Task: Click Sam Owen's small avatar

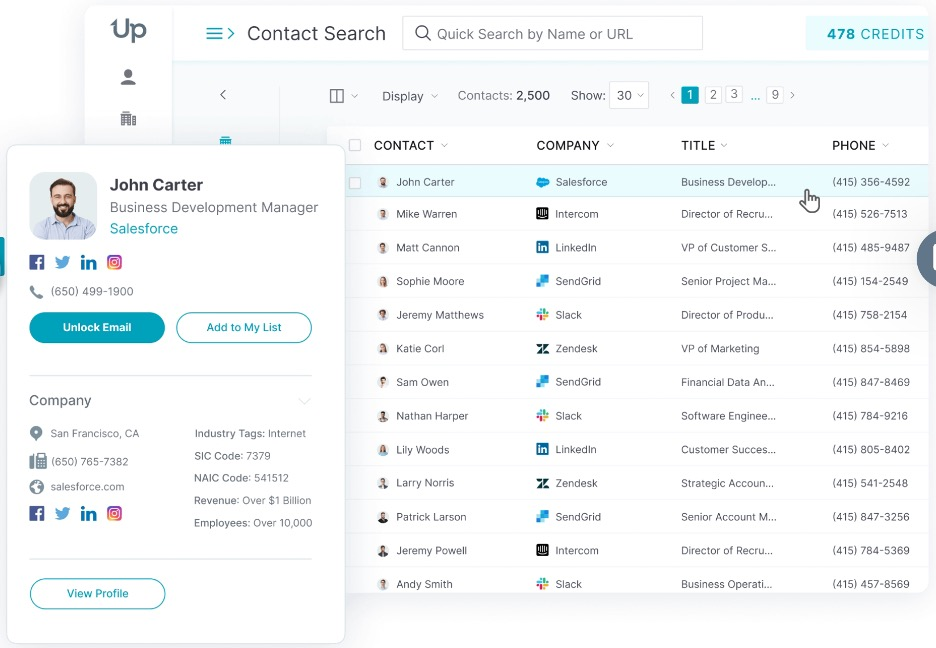Action: click(x=383, y=382)
